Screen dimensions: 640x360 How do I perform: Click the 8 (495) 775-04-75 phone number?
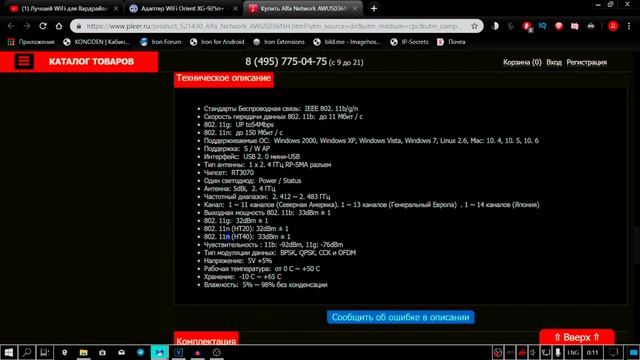[x=286, y=62]
